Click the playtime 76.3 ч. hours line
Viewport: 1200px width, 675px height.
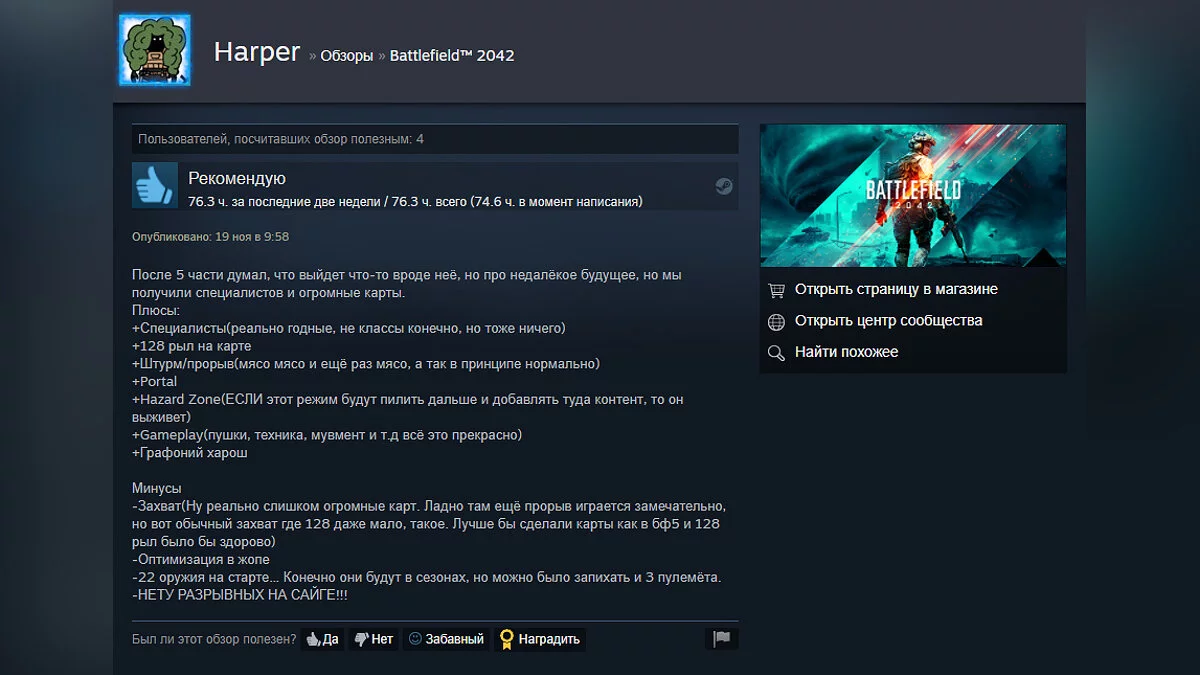415,201
